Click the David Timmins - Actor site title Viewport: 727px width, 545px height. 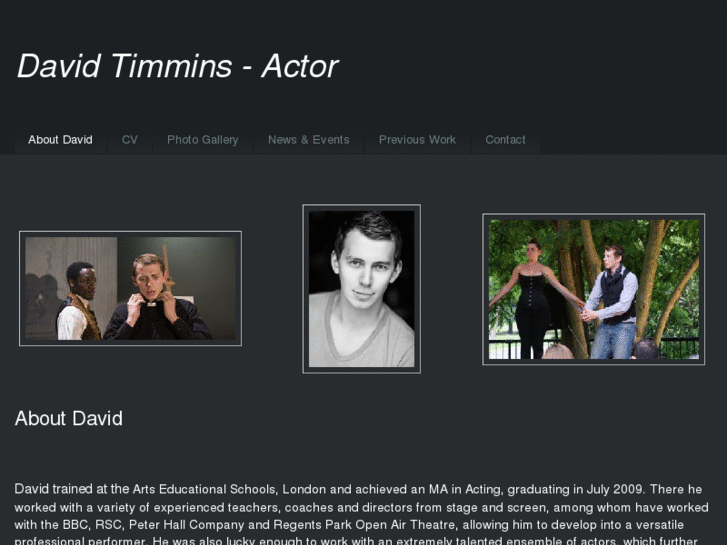coord(178,66)
